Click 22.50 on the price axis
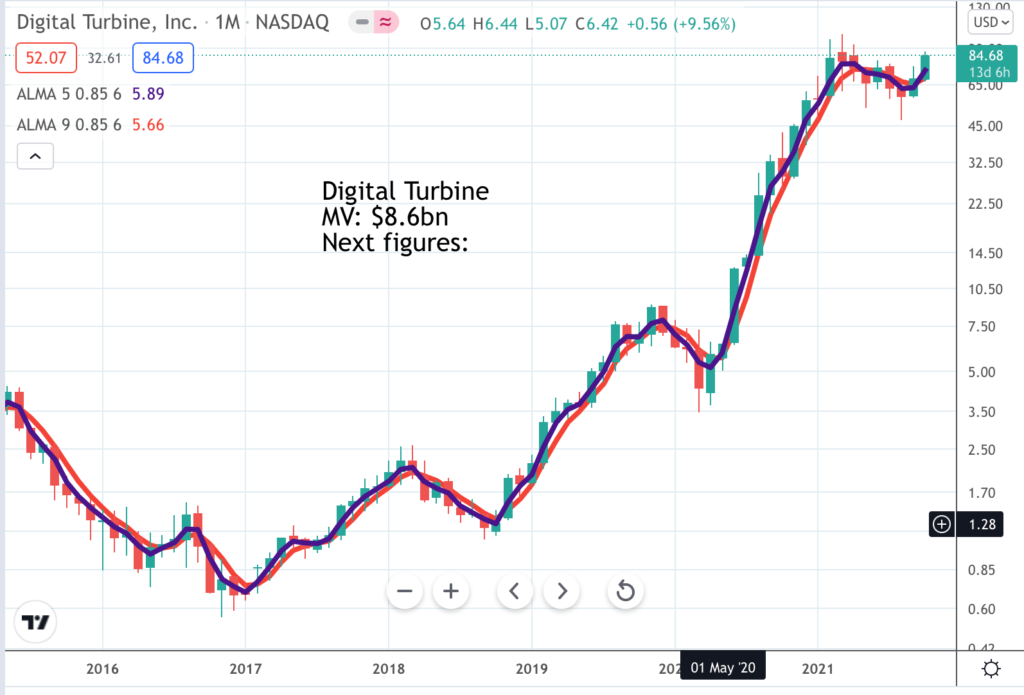The width and height of the screenshot is (1024, 695). pos(985,204)
